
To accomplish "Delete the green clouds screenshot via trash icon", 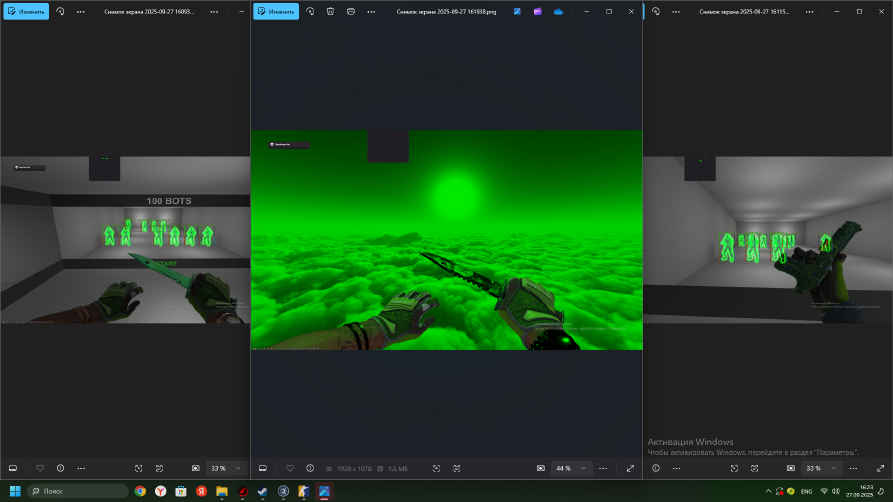I will point(330,11).
